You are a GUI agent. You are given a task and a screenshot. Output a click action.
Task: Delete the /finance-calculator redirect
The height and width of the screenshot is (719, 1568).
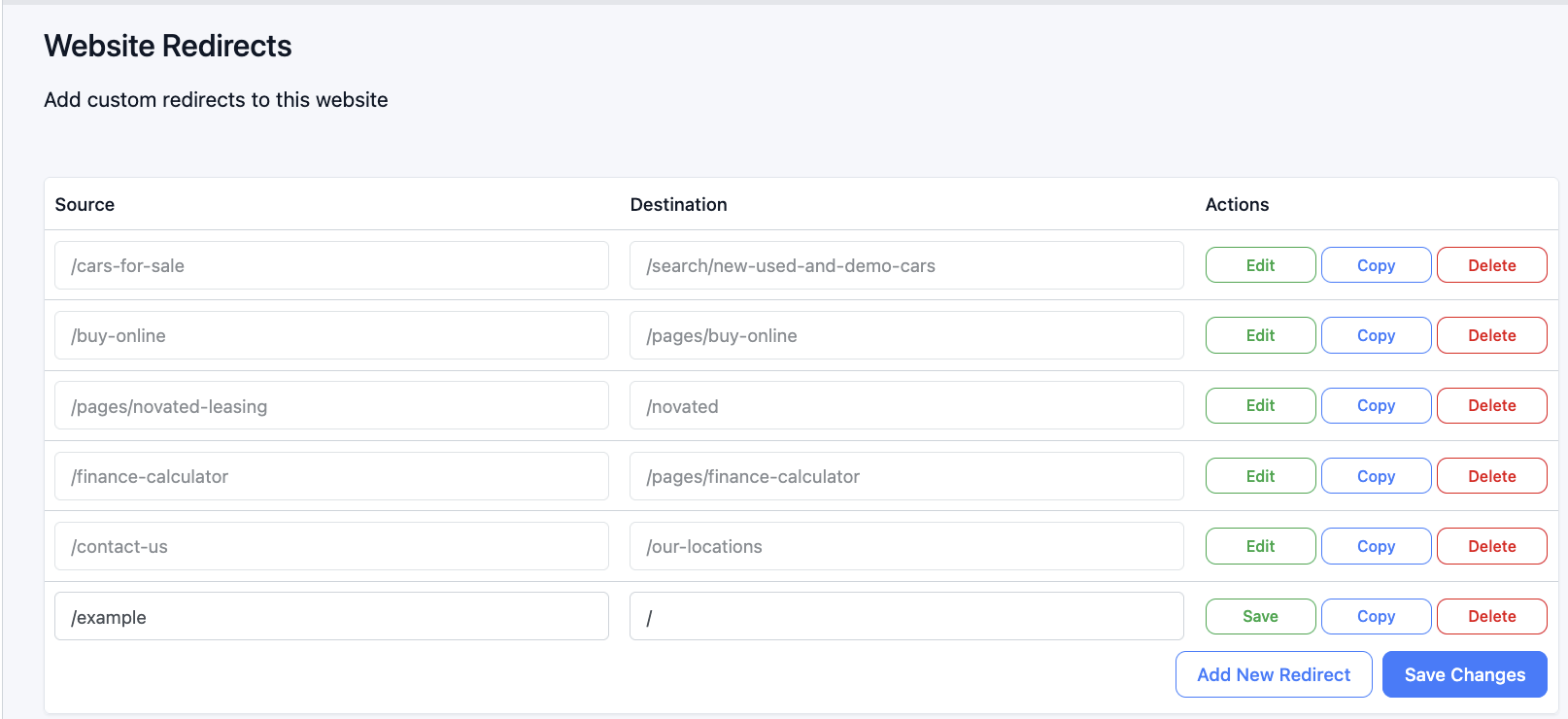(1491, 476)
